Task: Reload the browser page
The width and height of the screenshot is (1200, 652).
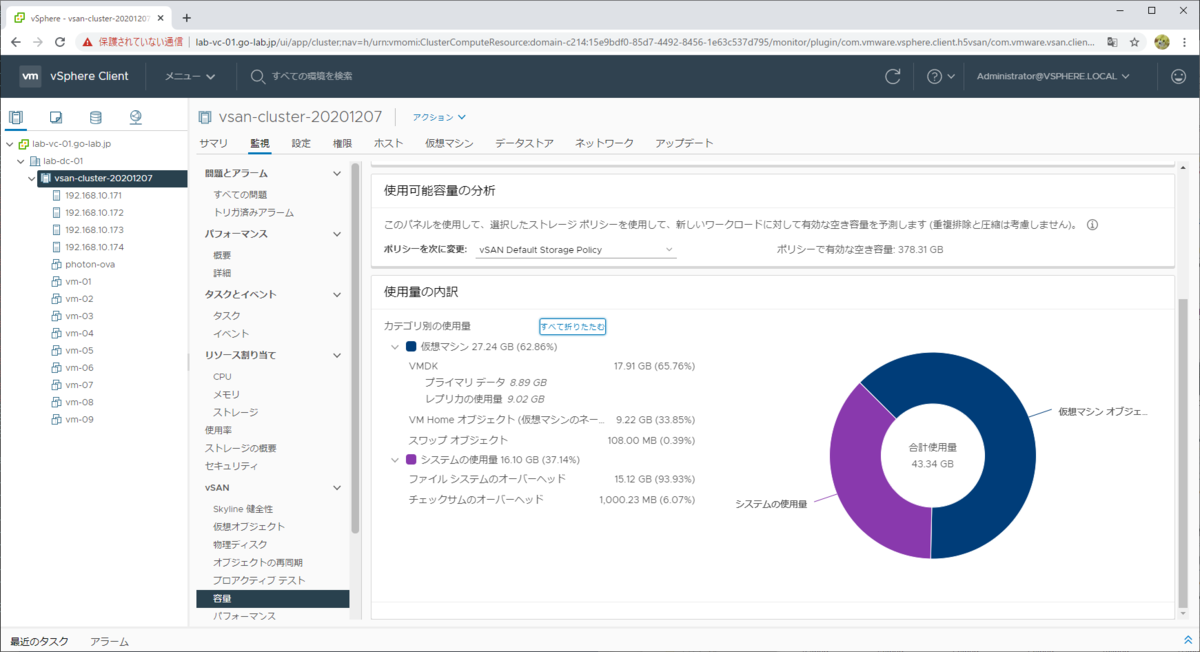Action: coord(60,42)
